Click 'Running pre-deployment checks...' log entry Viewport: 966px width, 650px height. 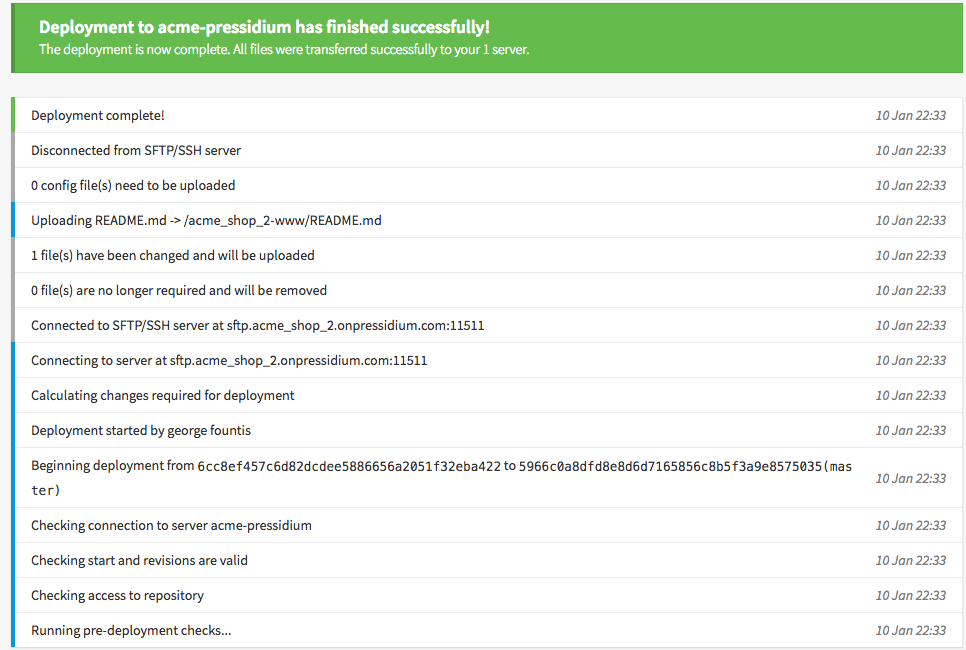[x=487, y=630]
